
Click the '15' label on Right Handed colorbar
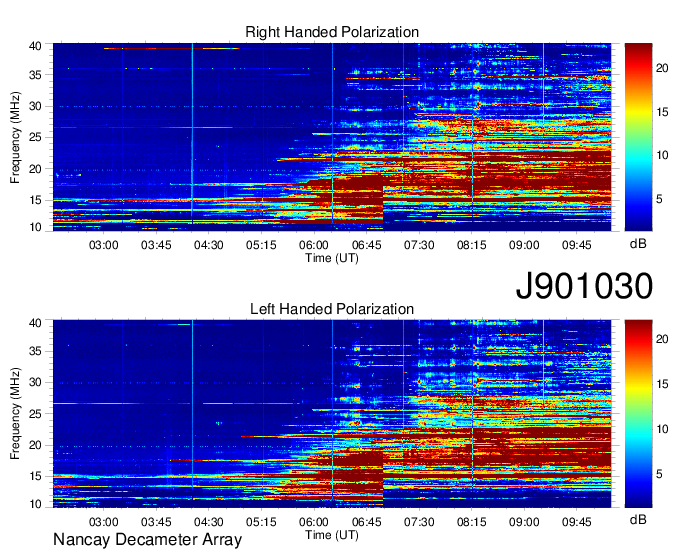click(x=662, y=112)
